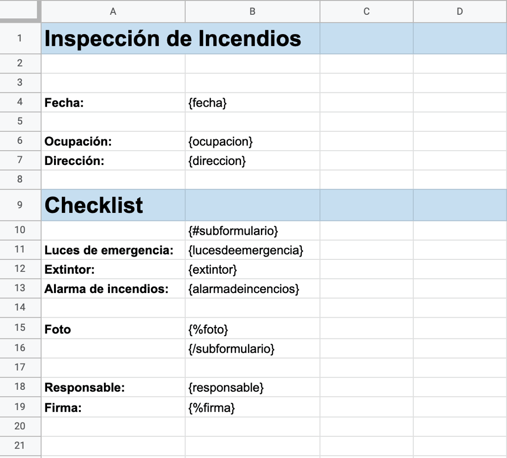The image size is (507, 458).
Task: Select the {extintor} placeholder cell
Action: 252,269
